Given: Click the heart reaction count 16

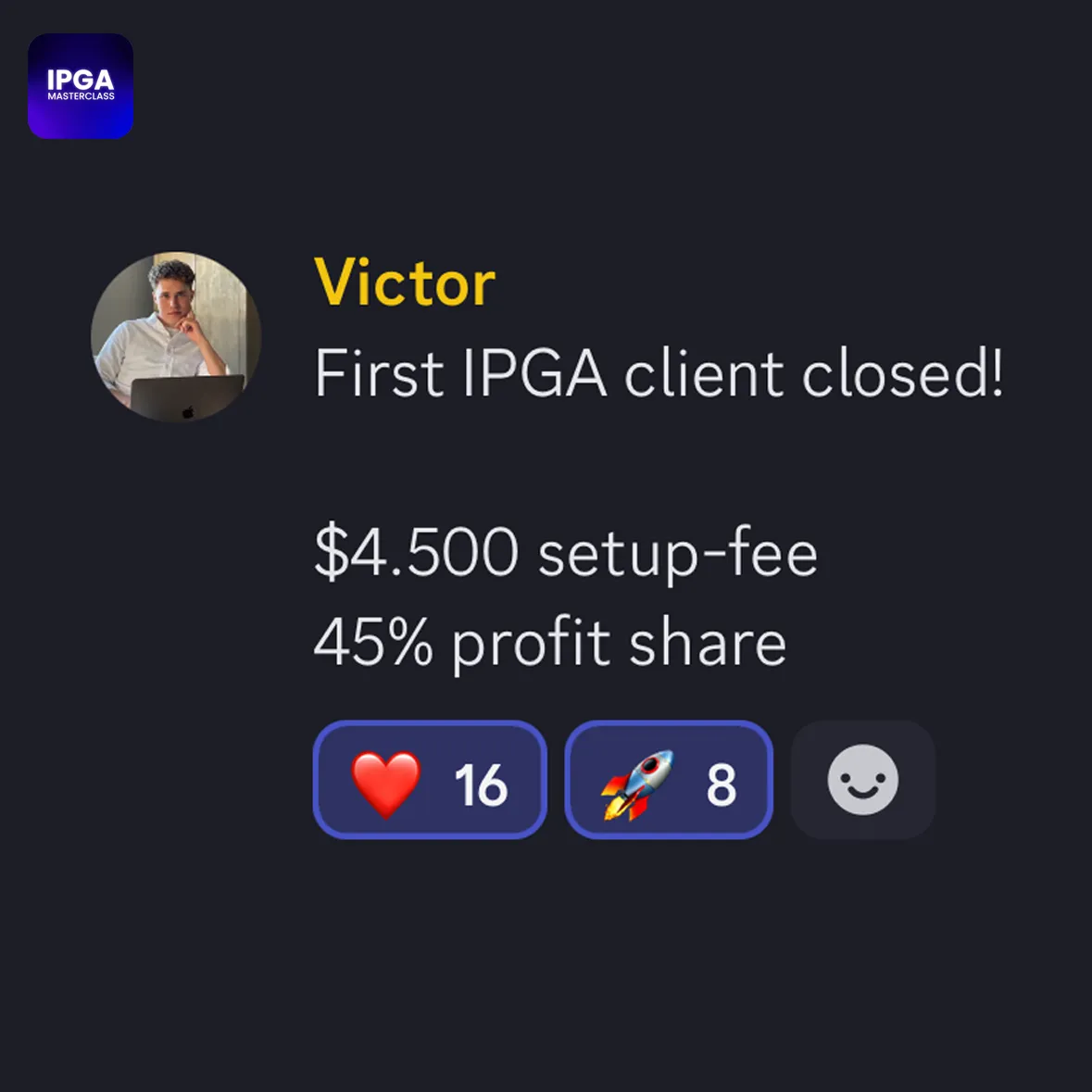Looking at the screenshot, I should pos(481,784).
